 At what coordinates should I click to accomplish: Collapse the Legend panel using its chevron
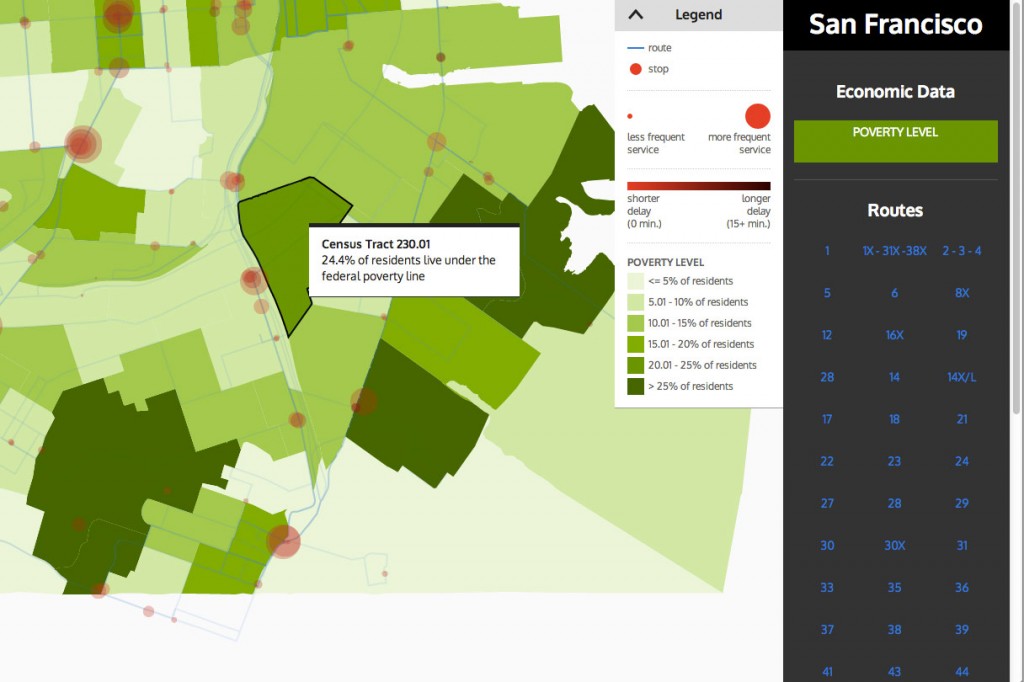634,14
